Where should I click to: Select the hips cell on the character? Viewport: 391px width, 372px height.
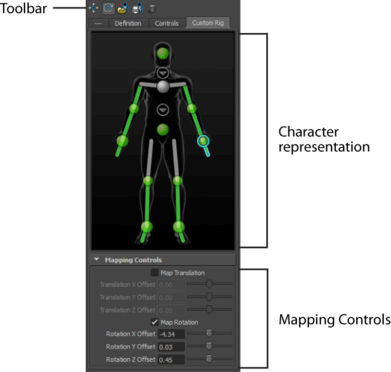163,130
